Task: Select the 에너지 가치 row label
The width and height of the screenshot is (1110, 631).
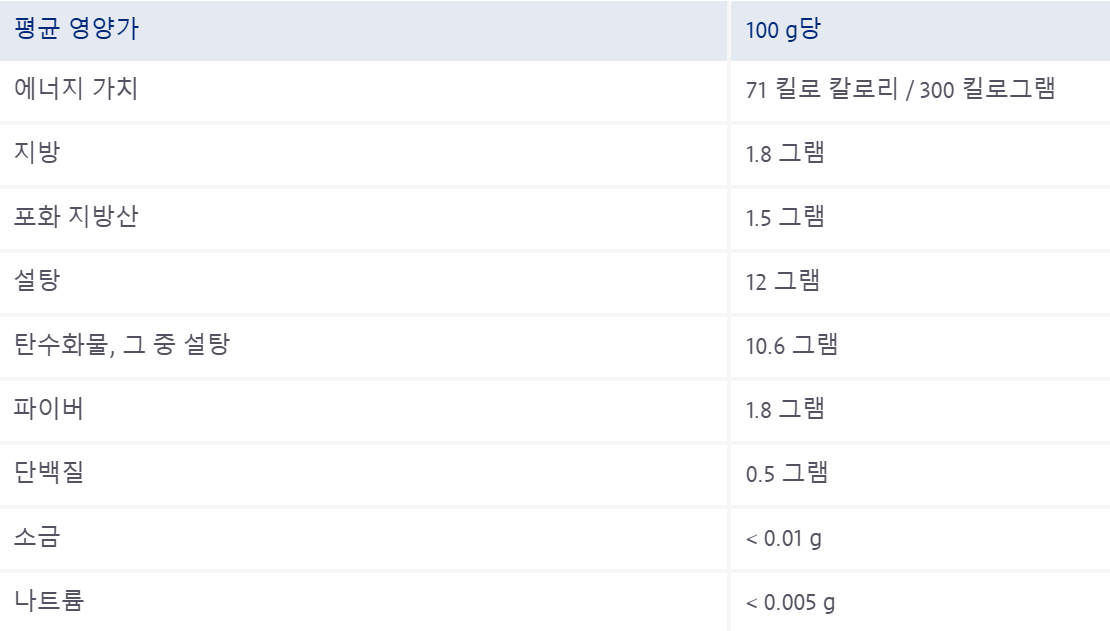Action: tap(76, 89)
